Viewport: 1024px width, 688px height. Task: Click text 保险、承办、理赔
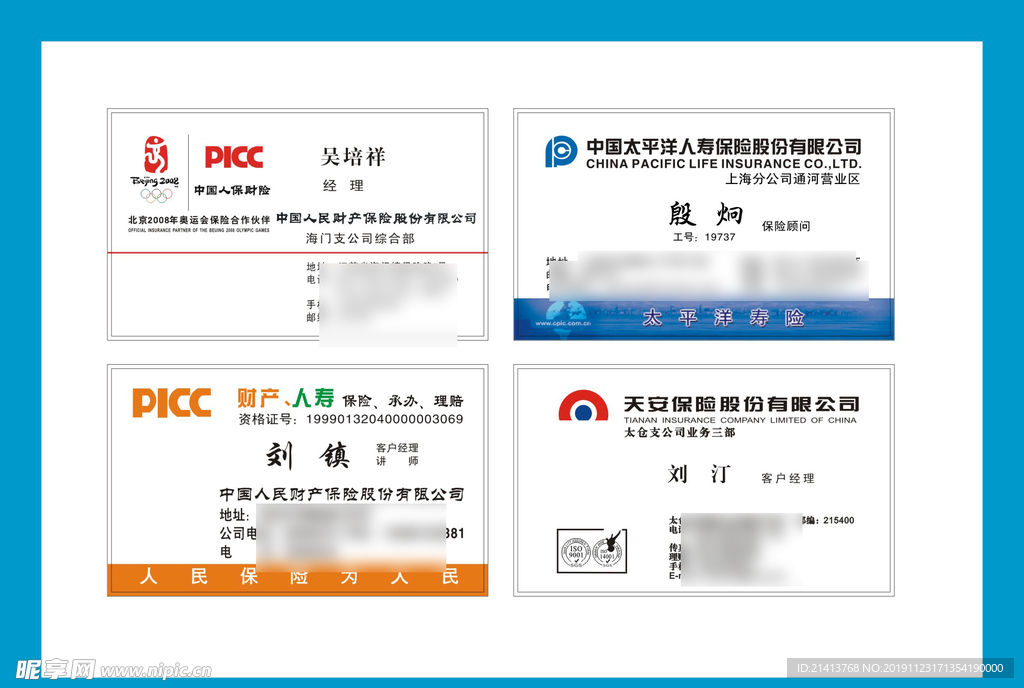pos(403,401)
